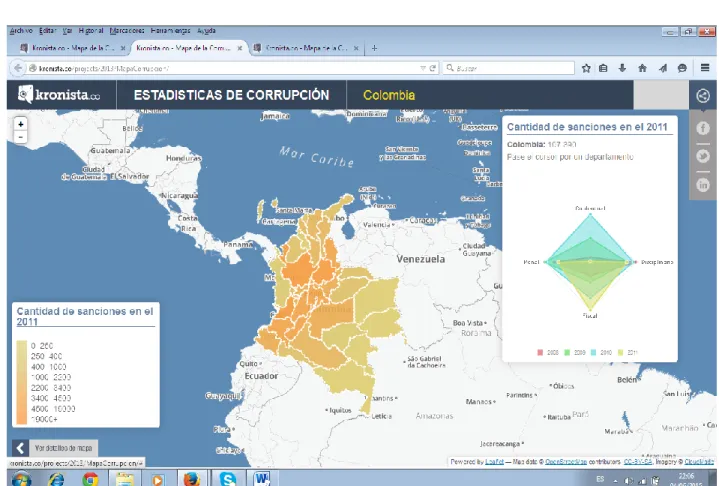Image resolution: width=719 pixels, height=486 pixels.
Task: Click the Venezuela label on the map
Action: [x=420, y=259]
